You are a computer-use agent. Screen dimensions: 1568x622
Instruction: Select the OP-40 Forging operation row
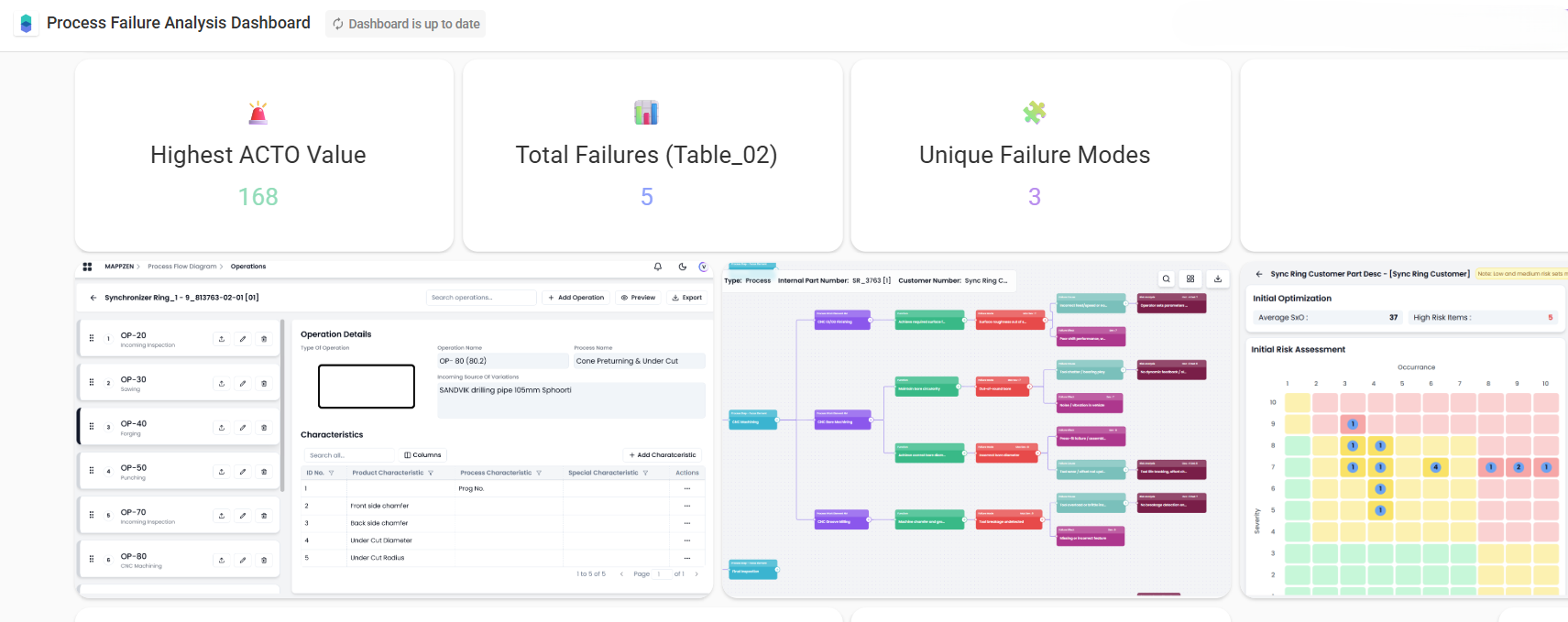[179, 427]
